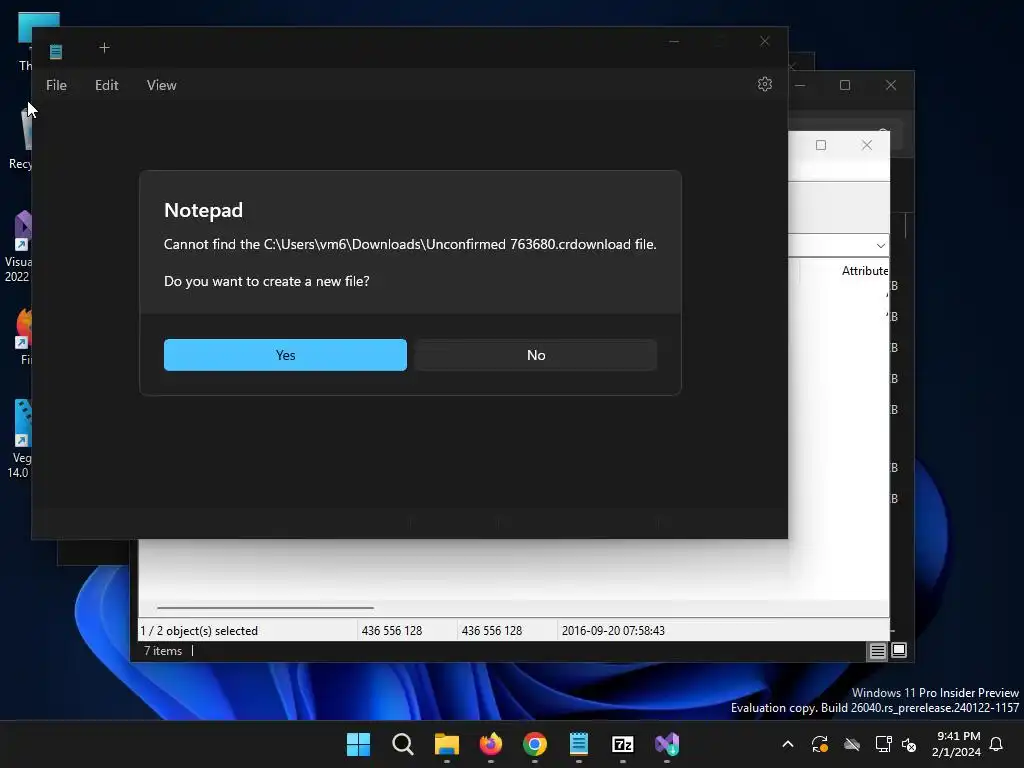Open Notepad settings gear icon
Viewport: 1024px width, 768px height.
pos(765,84)
